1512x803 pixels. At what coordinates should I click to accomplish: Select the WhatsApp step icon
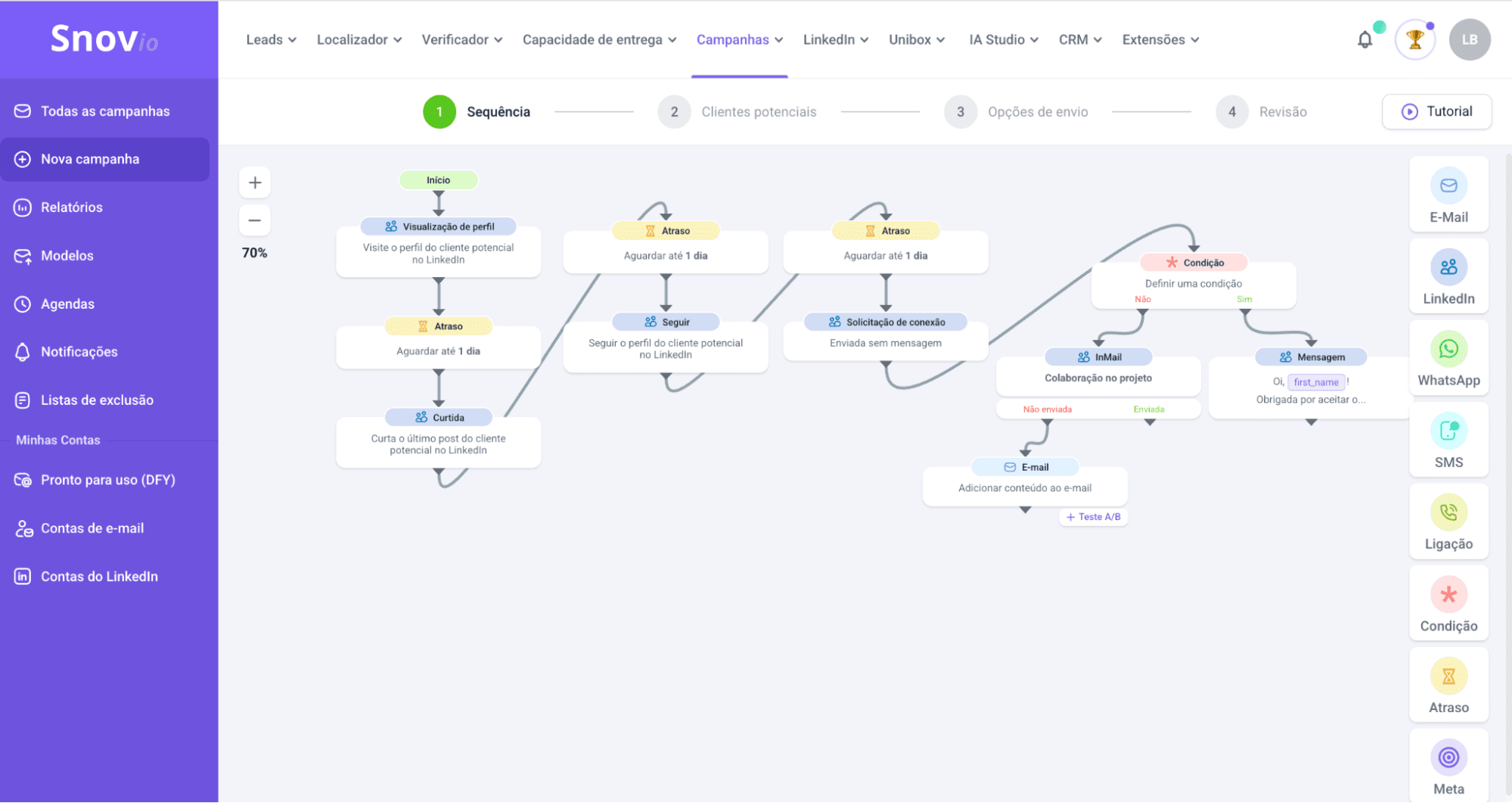coord(1448,349)
